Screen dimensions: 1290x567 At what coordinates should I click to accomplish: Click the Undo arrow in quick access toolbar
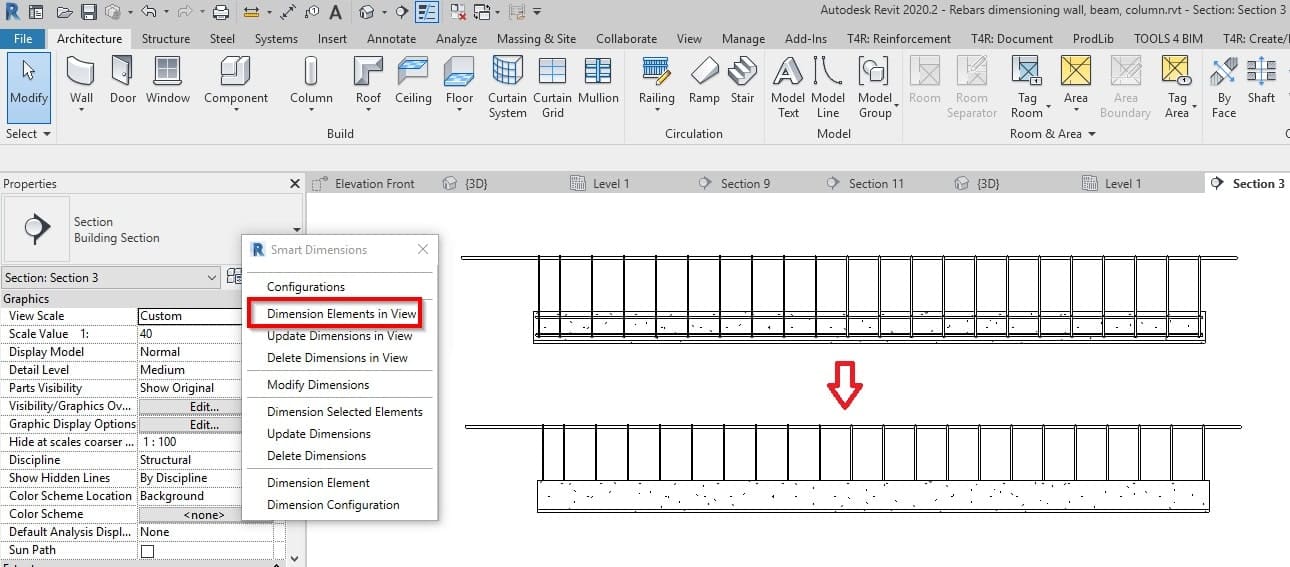pos(148,12)
